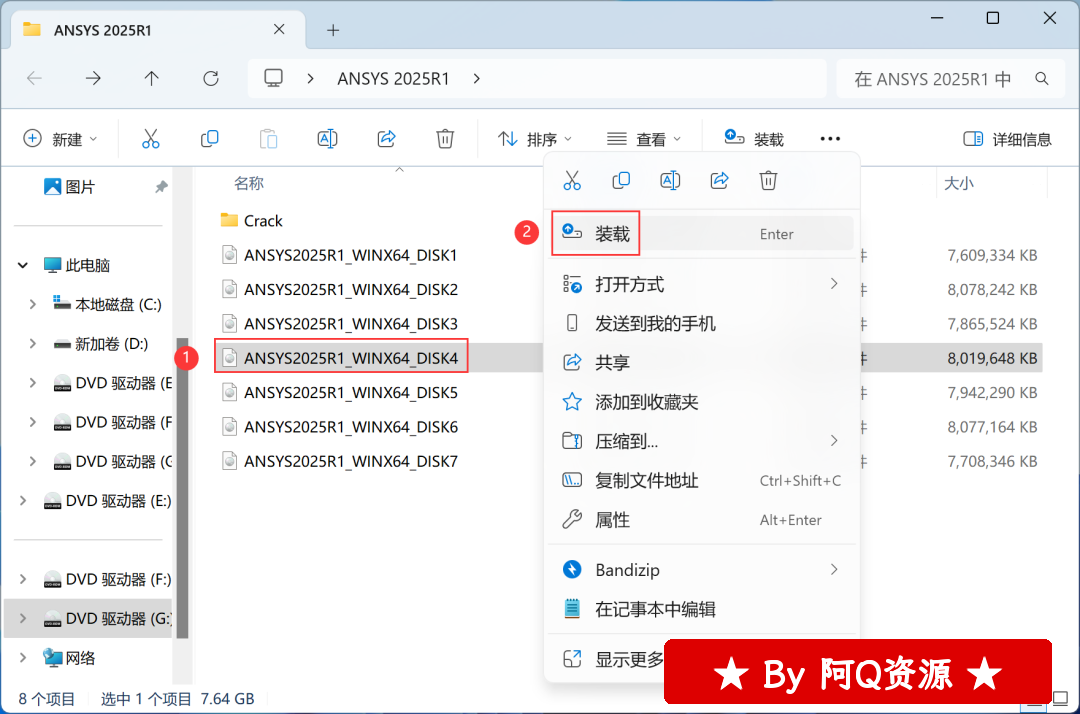This screenshot has height=714, width=1080.
Task: Select the Crack folder
Action: click(x=251, y=220)
